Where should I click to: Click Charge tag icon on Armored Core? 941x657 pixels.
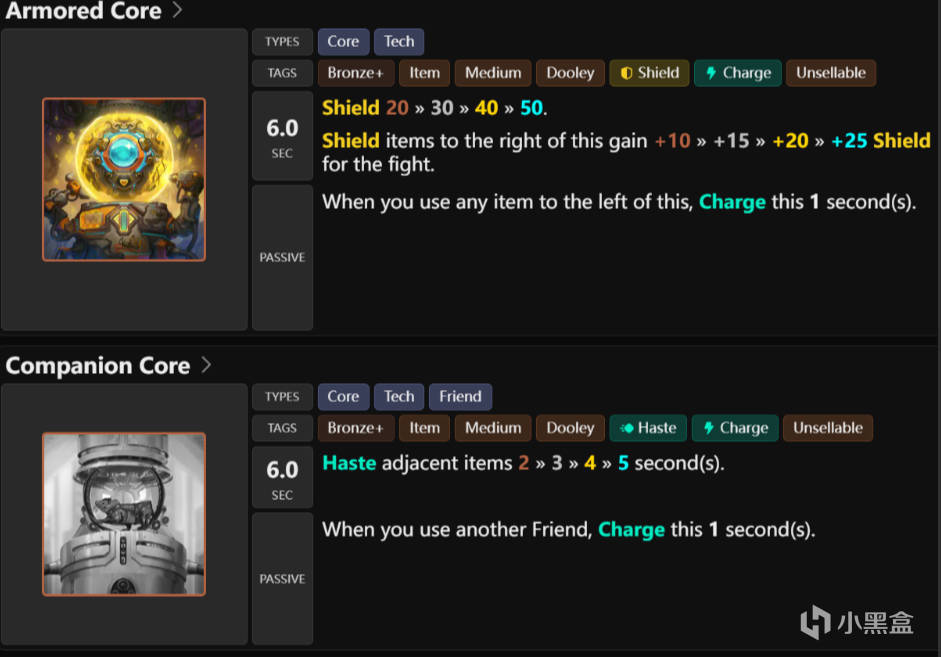[x=712, y=73]
